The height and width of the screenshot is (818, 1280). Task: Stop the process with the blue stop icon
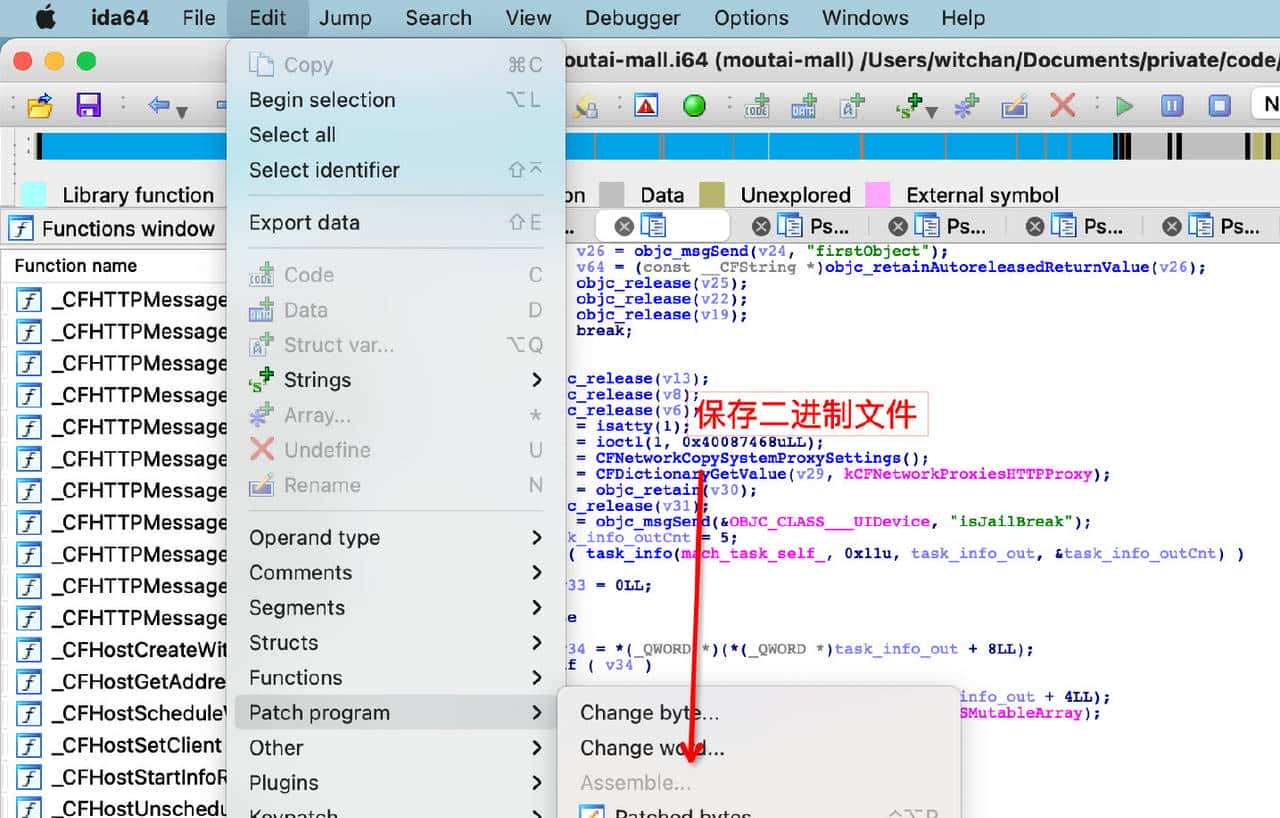[x=1218, y=103]
